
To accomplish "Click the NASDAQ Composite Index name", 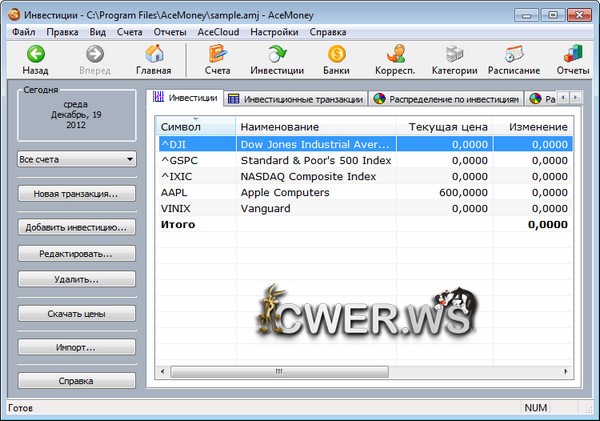I will 308,176.
